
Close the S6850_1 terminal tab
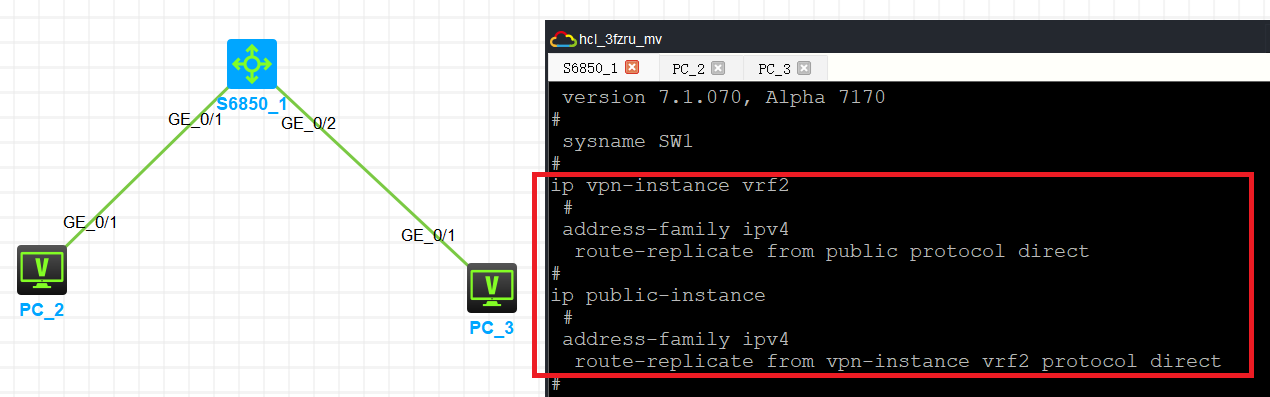coord(631,68)
